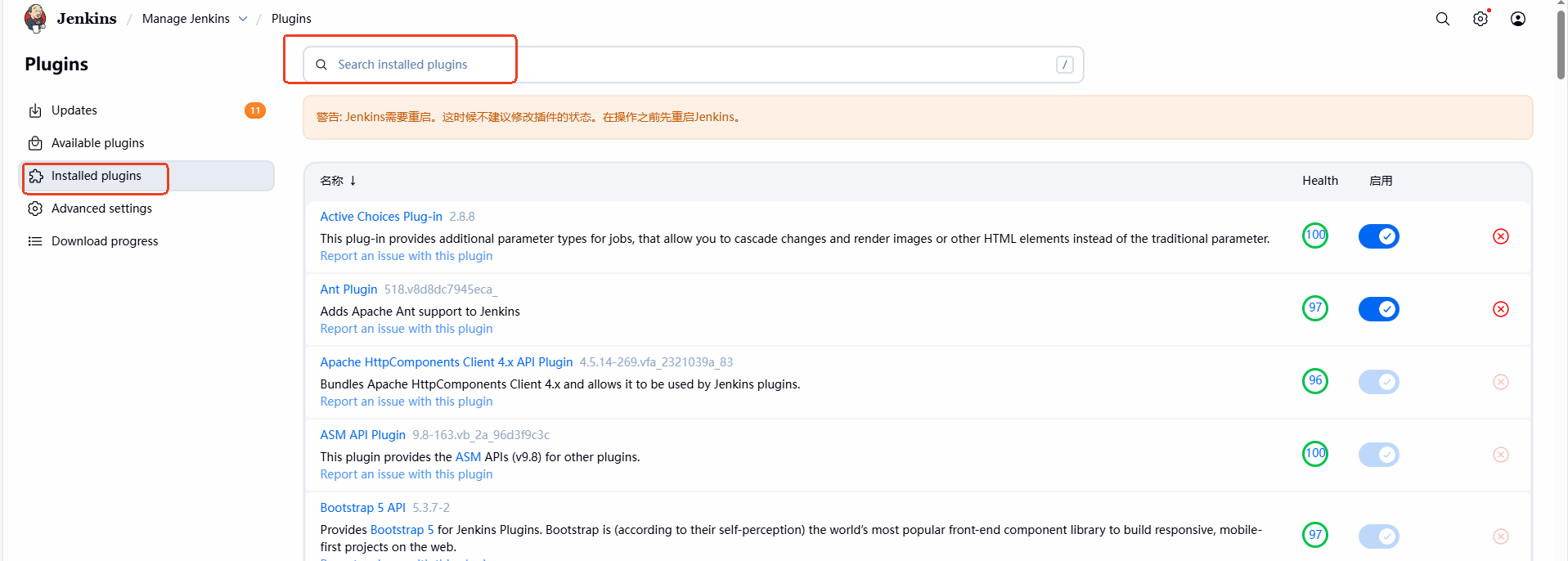
Task: Expand Manage Jenkins breadcrumb dropdown chevron
Action: pyautogui.click(x=243, y=19)
